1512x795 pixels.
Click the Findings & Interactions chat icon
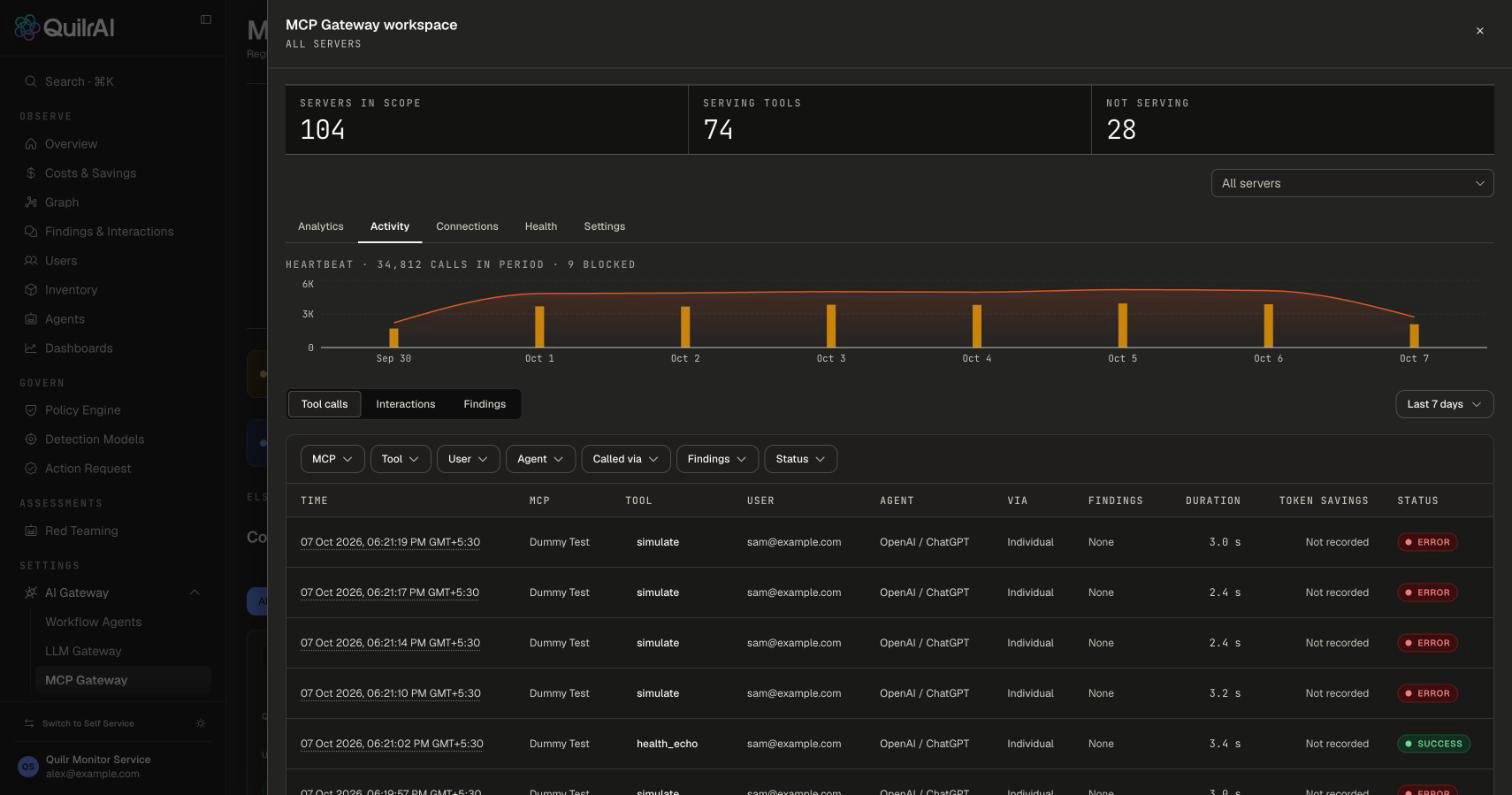(x=31, y=231)
